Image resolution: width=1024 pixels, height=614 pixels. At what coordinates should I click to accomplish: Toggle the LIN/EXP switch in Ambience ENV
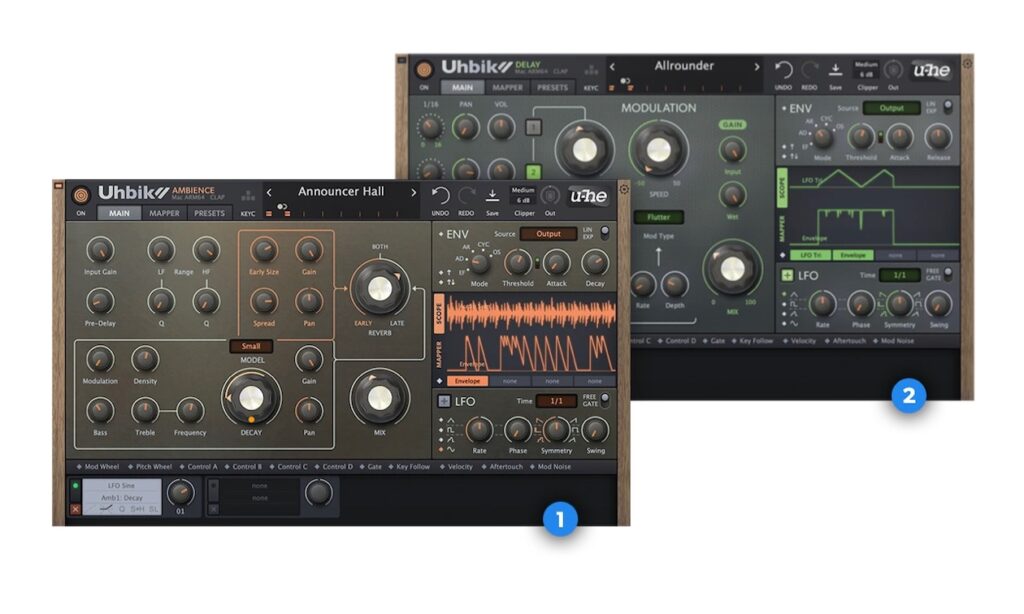tap(605, 233)
